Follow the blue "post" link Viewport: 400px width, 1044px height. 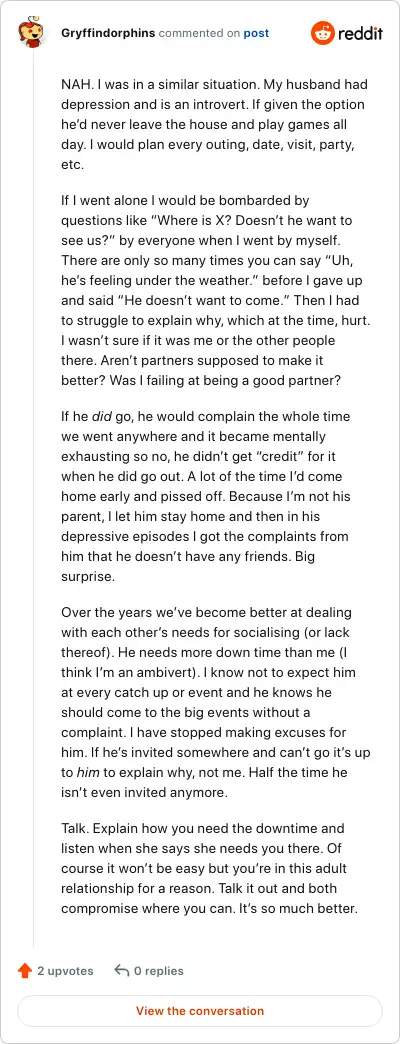[x=256, y=33]
